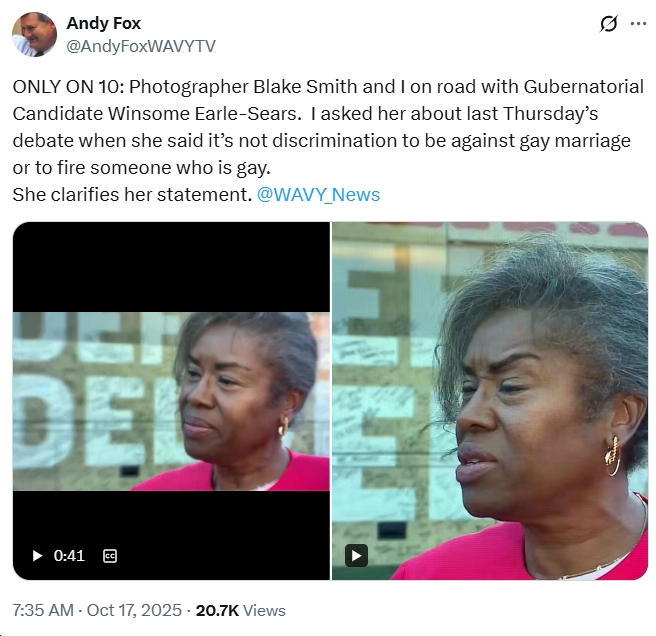Click the black letterbox area above the left video
656x636 pixels.
click(x=171, y=267)
